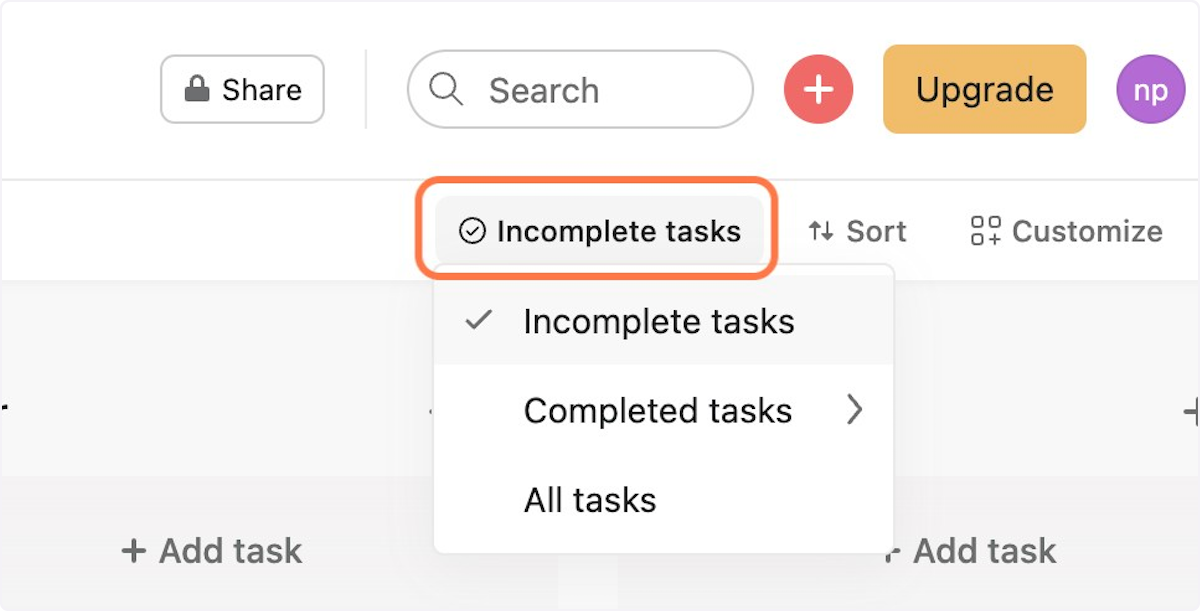Open the Sort dropdown

click(x=858, y=231)
